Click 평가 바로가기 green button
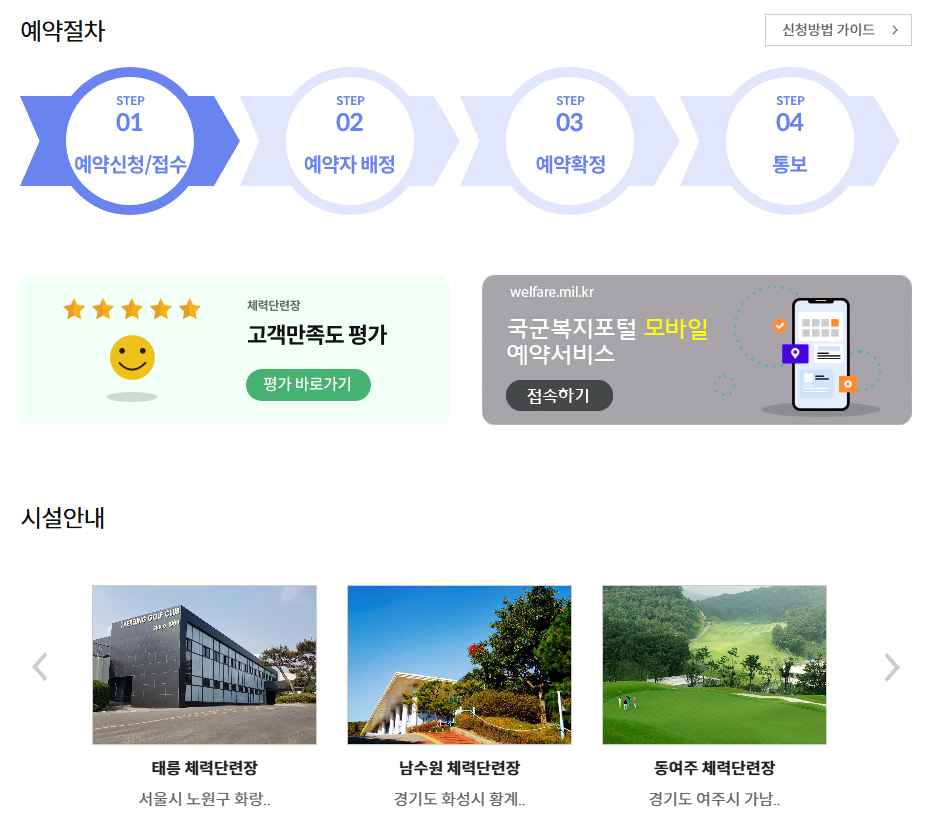Image resolution: width=947 pixels, height=836 pixels. [x=308, y=384]
